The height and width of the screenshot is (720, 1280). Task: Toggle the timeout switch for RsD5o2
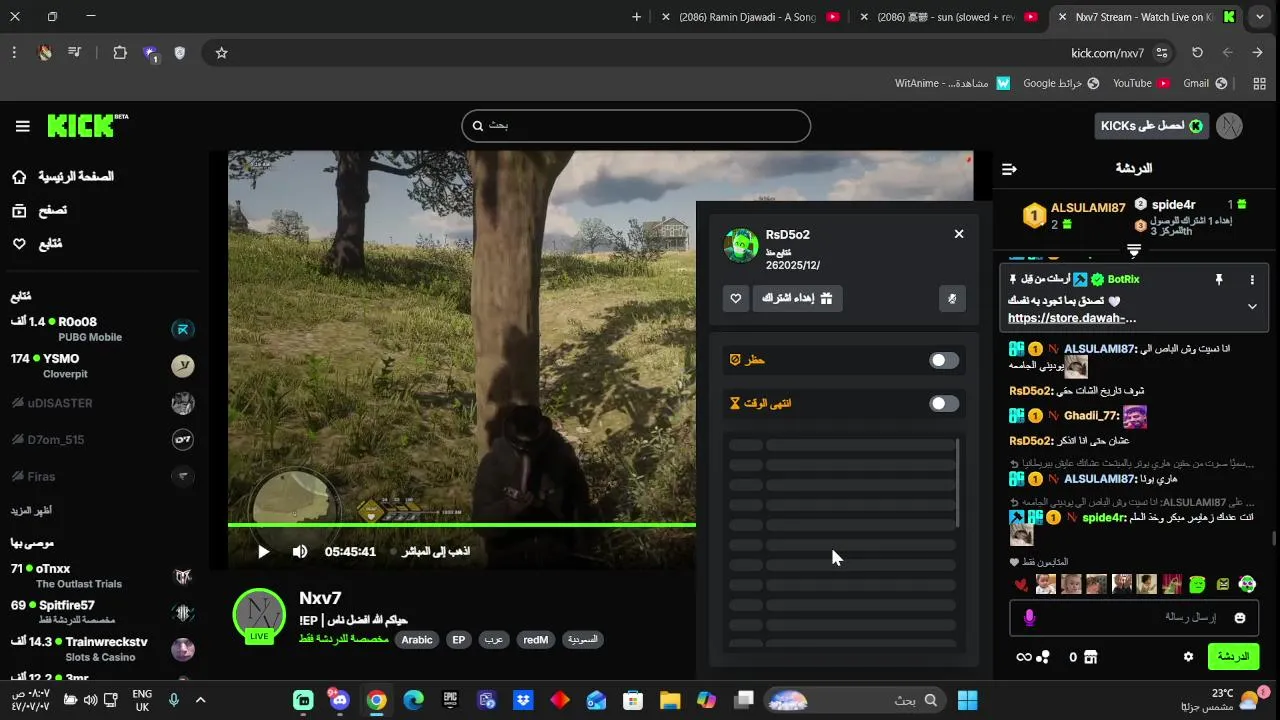(944, 404)
